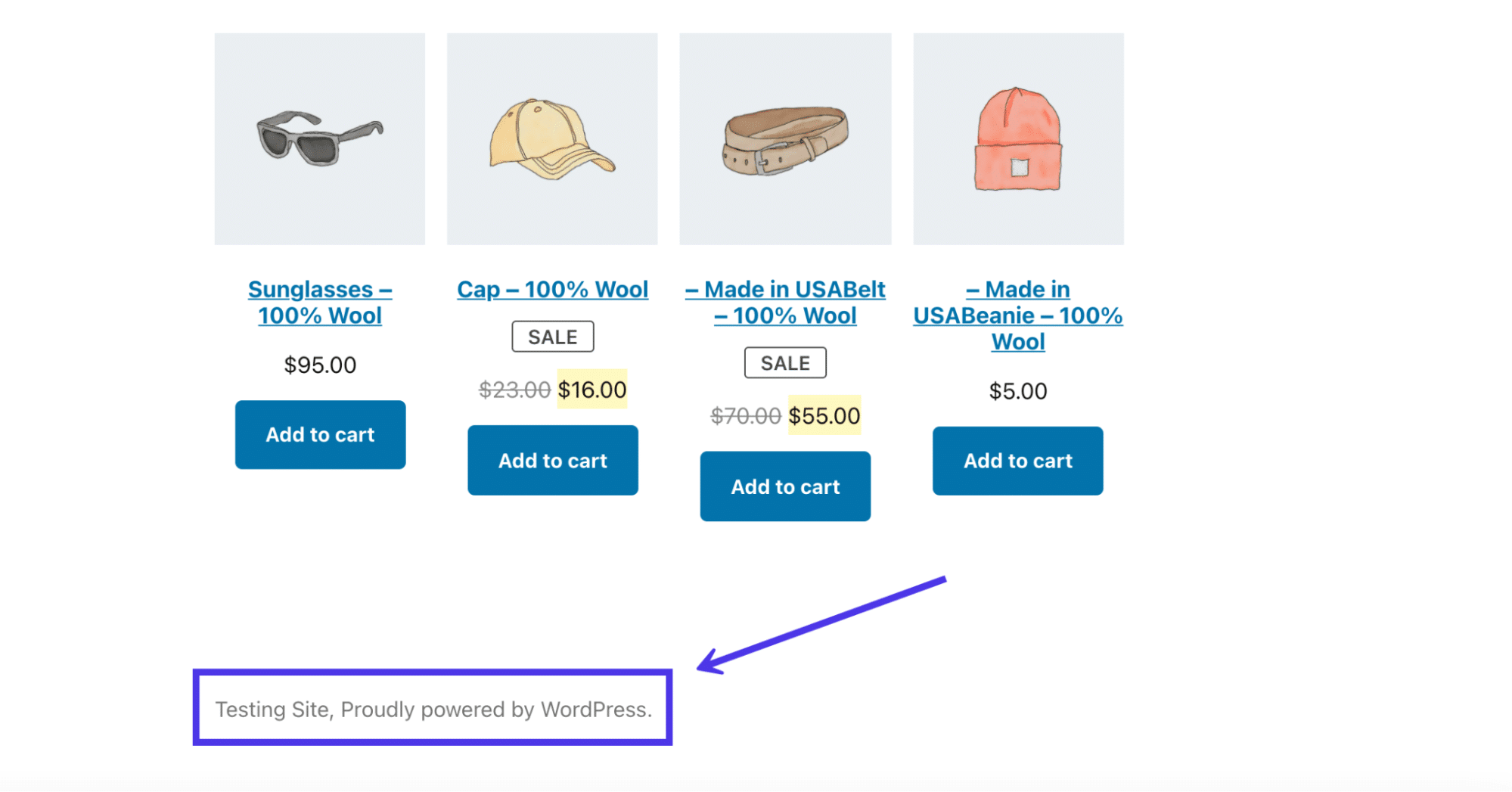The image size is (1512, 792).
Task: Click the footer WordPress credit text
Action: point(433,710)
